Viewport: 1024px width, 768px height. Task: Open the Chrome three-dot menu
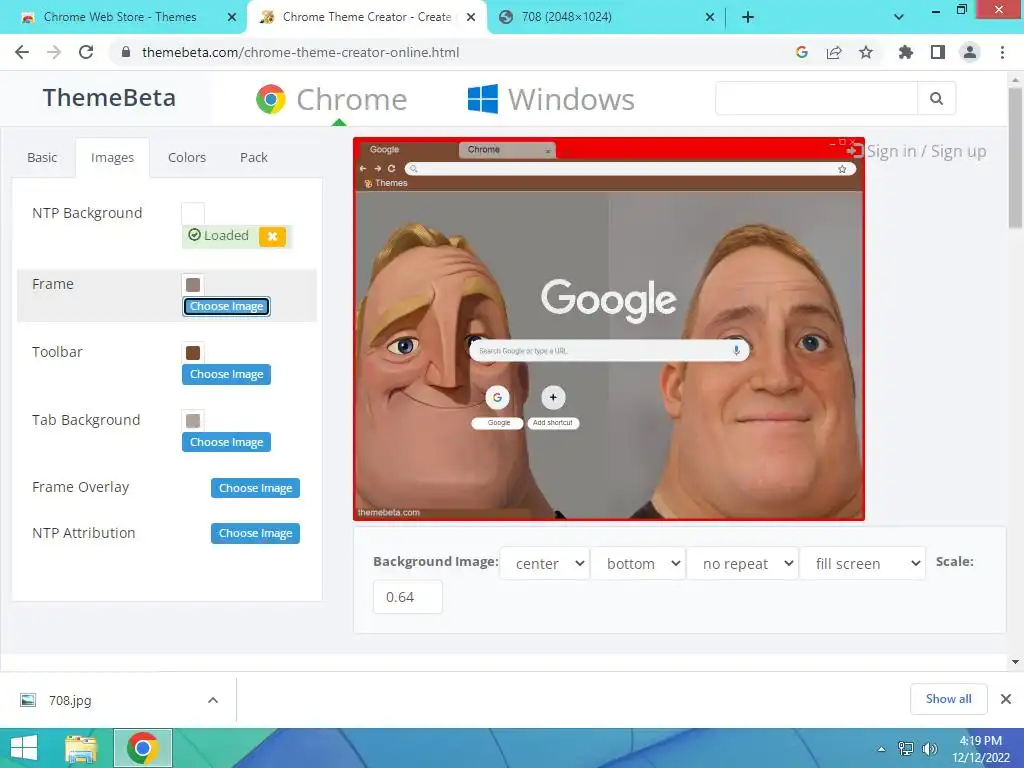1002,52
